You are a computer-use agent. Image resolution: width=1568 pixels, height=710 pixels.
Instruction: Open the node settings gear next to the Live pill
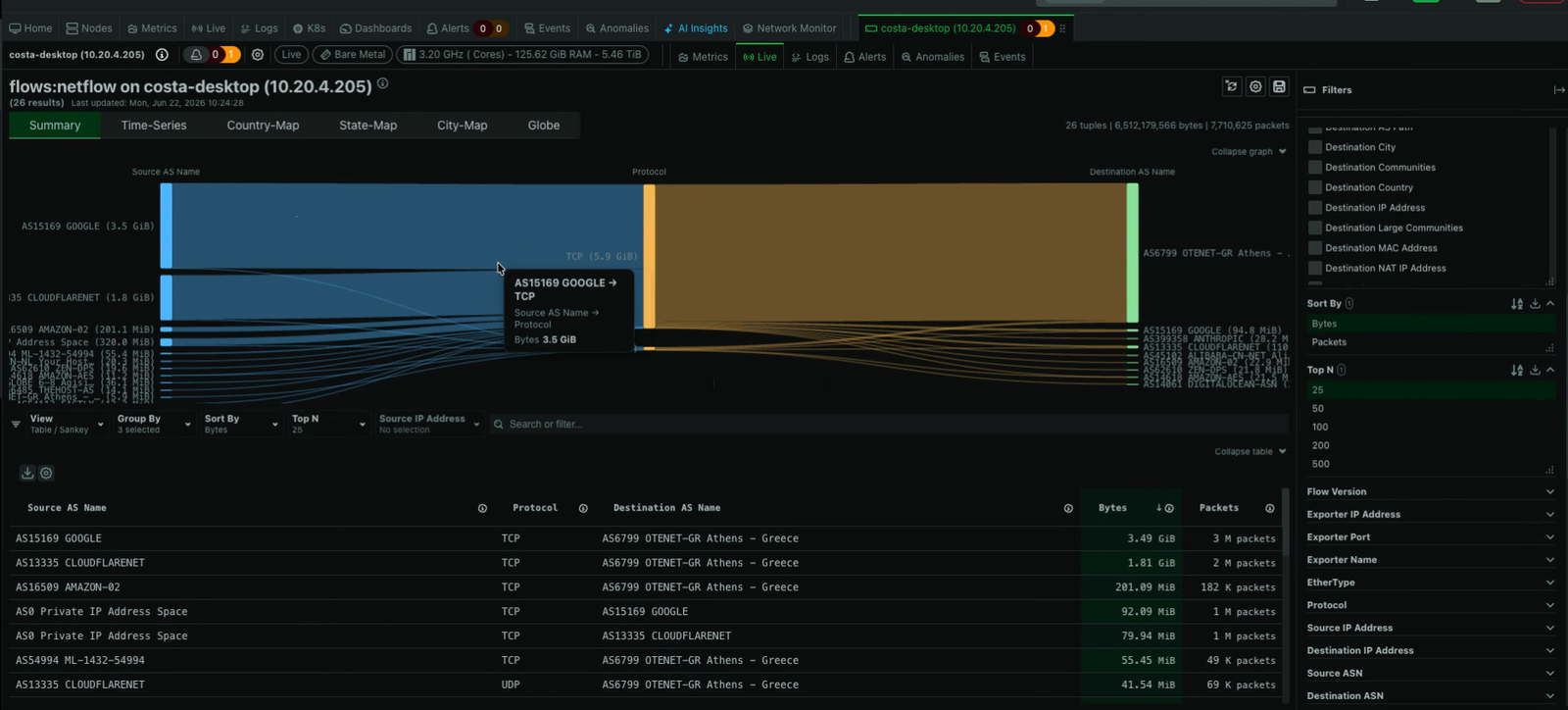[x=258, y=55]
